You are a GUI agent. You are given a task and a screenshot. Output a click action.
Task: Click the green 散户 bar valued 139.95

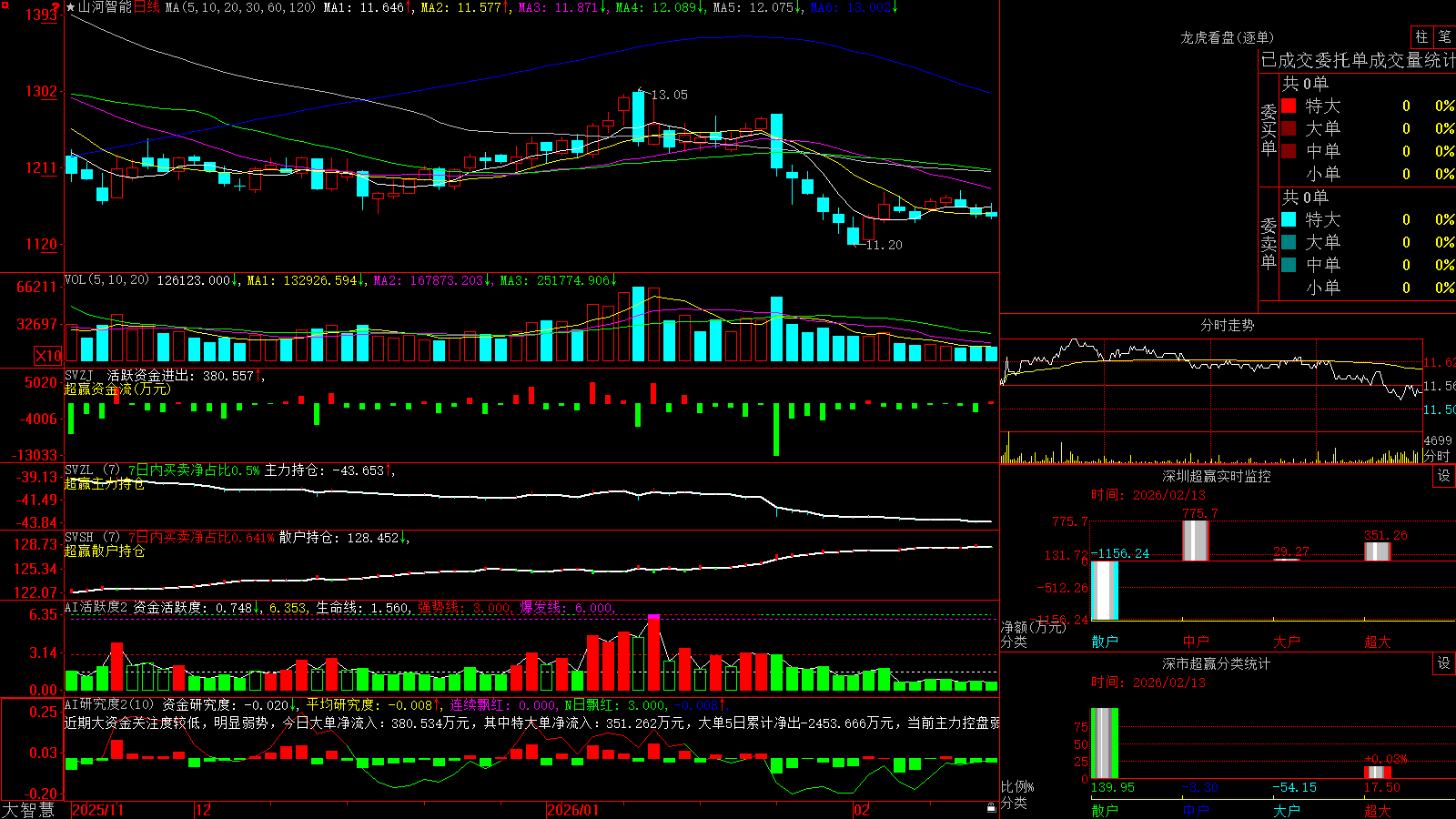pos(1105,743)
